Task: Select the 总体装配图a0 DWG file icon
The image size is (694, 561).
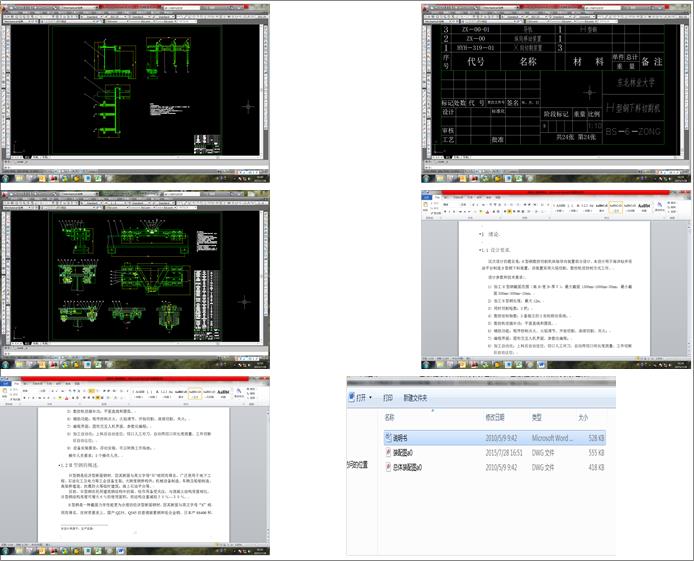Action: [x=388, y=467]
